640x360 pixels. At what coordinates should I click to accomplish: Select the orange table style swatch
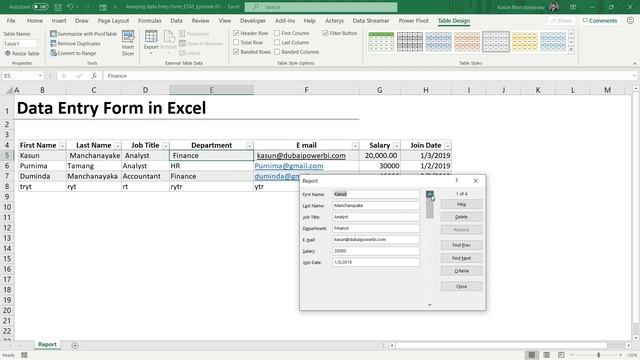[x=467, y=41]
